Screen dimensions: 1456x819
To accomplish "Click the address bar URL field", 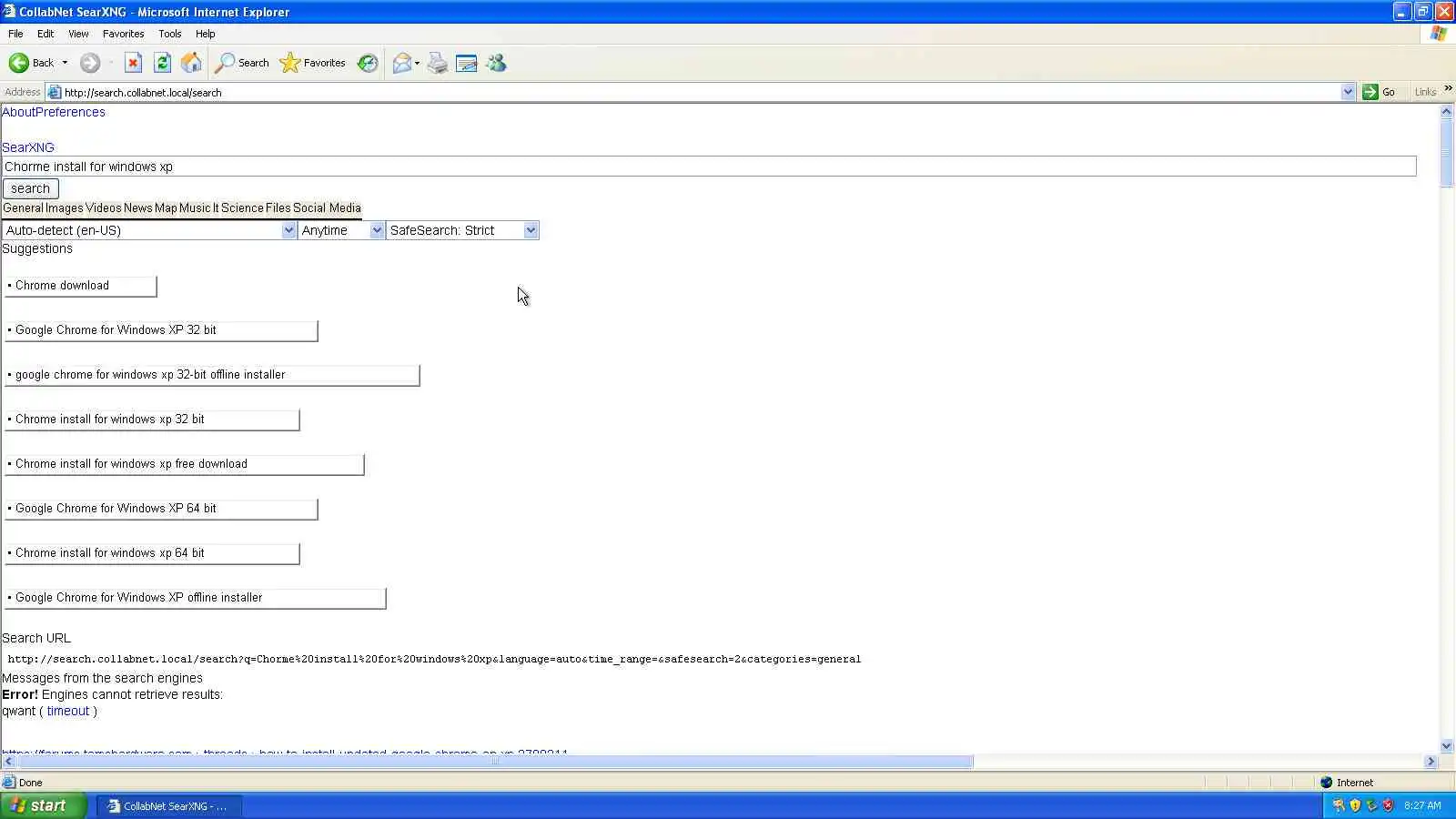I will point(701,92).
